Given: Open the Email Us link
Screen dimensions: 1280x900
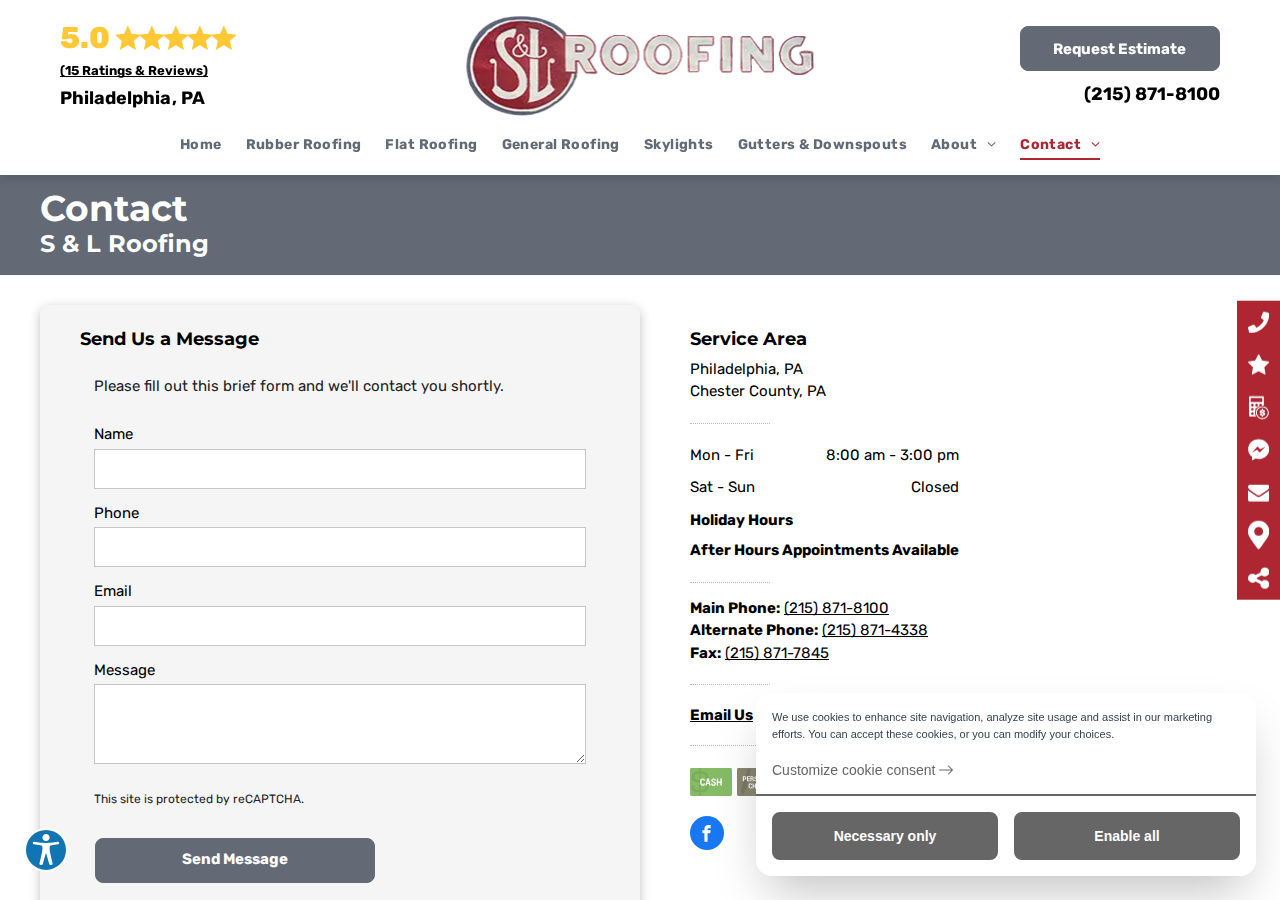Looking at the screenshot, I should 722,715.
